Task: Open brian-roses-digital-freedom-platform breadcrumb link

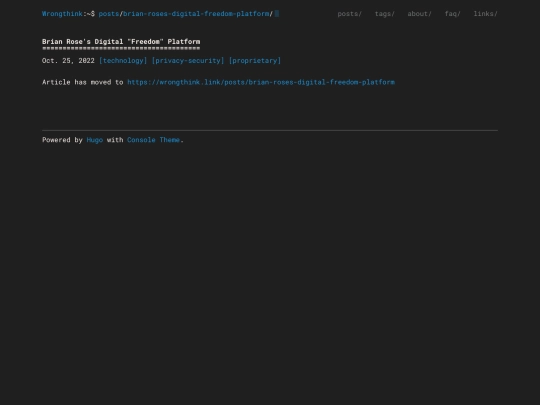Action: click(x=196, y=14)
